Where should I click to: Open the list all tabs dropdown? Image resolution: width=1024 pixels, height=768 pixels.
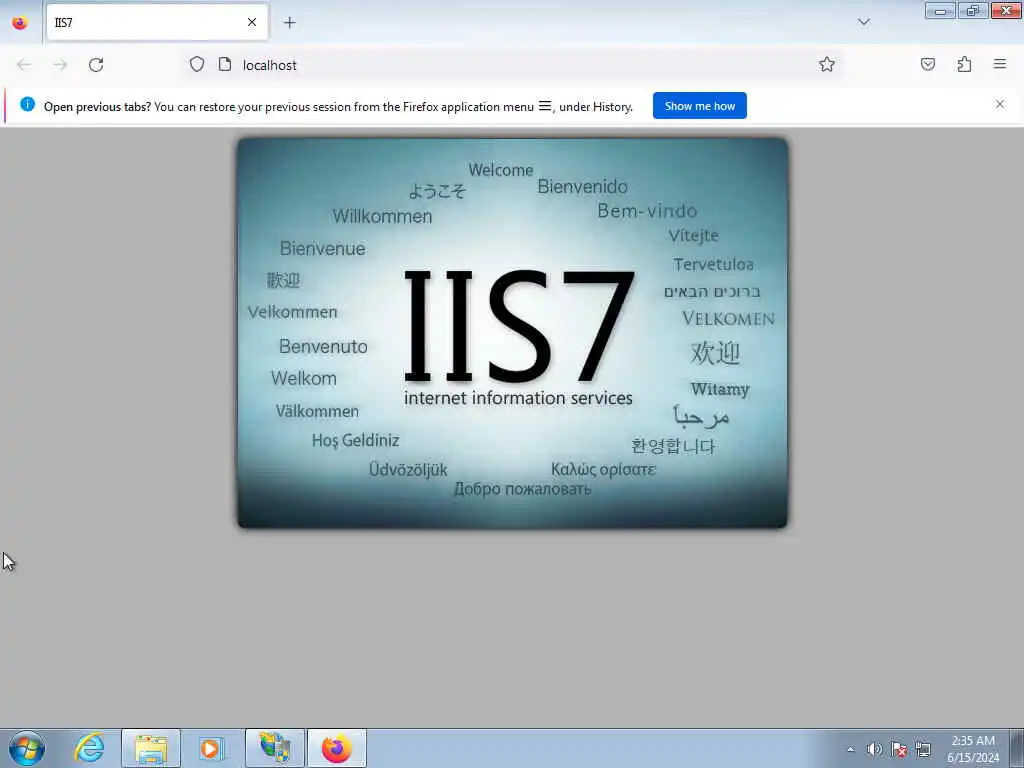coord(863,22)
